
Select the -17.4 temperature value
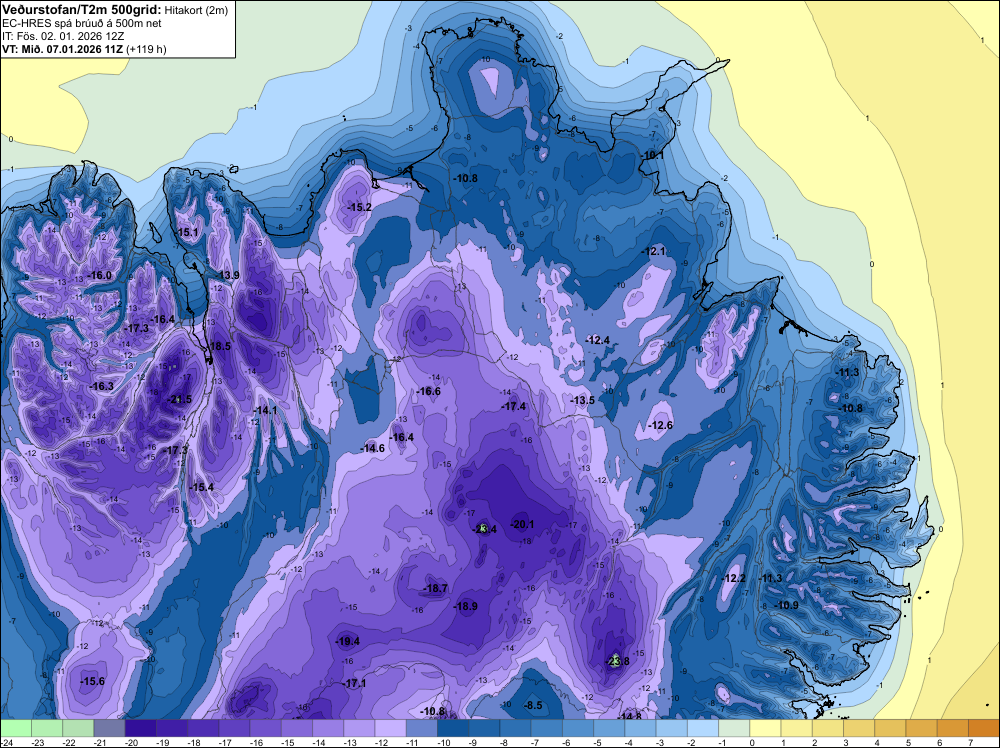coord(514,406)
